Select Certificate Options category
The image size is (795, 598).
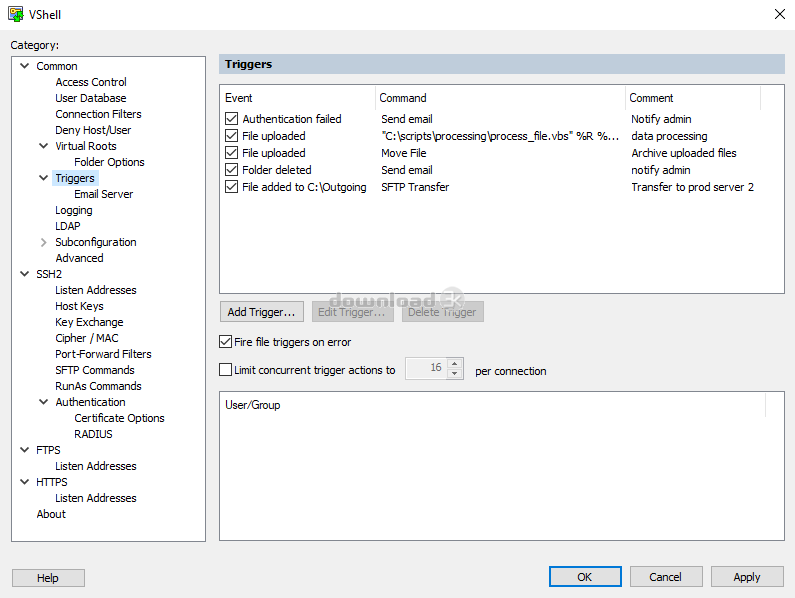pos(119,418)
